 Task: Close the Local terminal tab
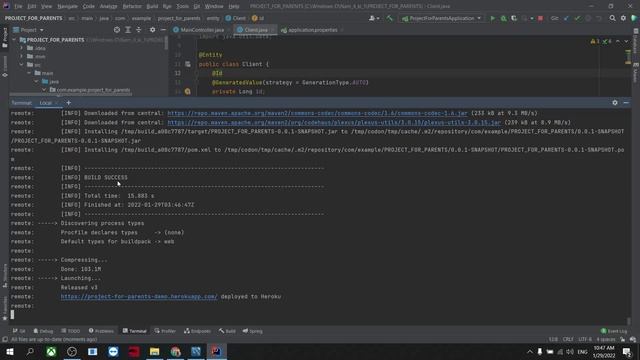[57, 103]
